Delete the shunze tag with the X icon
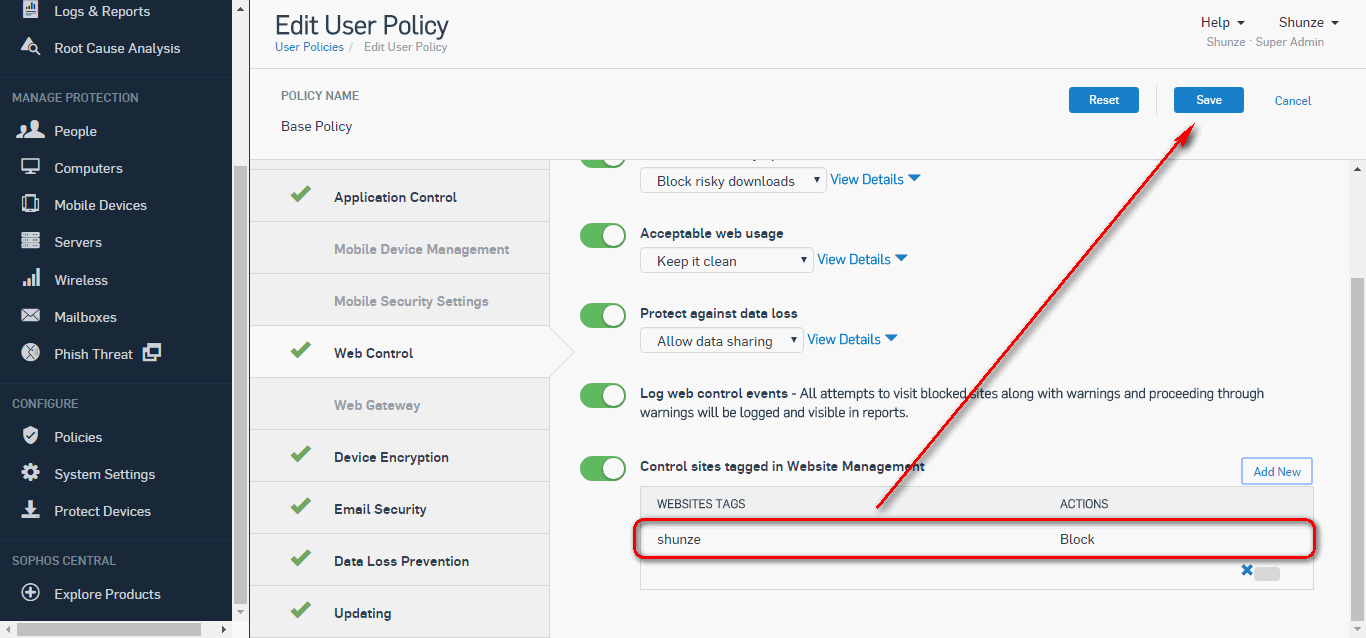This screenshot has width=1366, height=638. coord(1247,571)
